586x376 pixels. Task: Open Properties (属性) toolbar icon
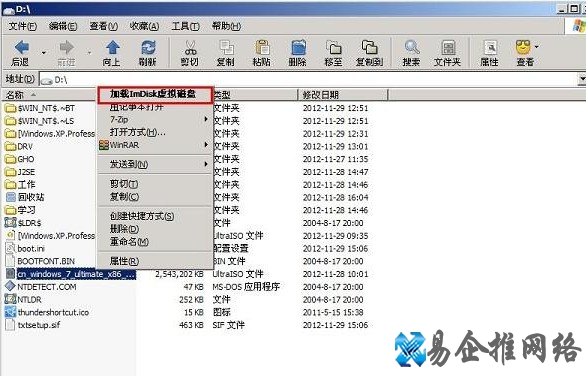tap(490, 47)
